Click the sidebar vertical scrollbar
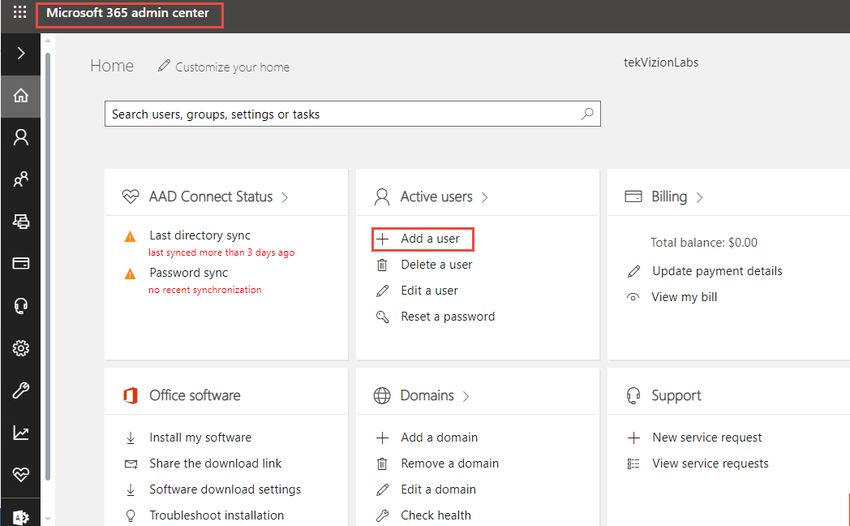850x526 pixels. (x=47, y=266)
